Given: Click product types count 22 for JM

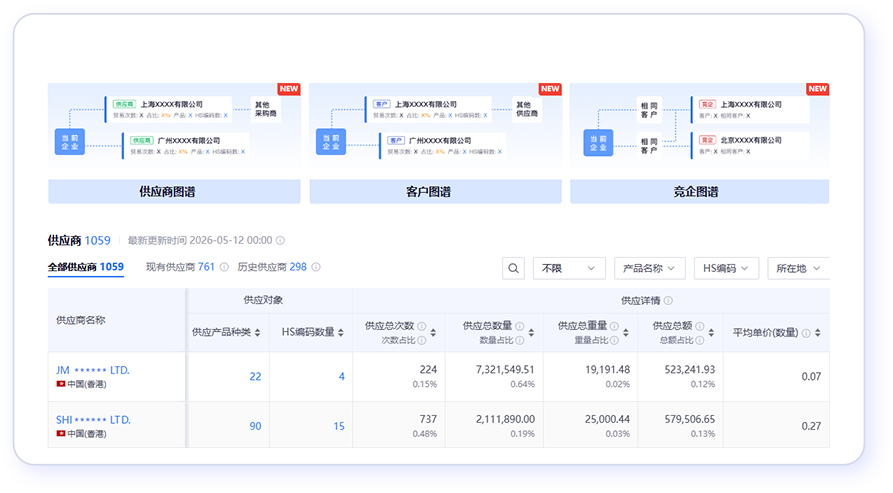Looking at the screenshot, I should (255, 376).
